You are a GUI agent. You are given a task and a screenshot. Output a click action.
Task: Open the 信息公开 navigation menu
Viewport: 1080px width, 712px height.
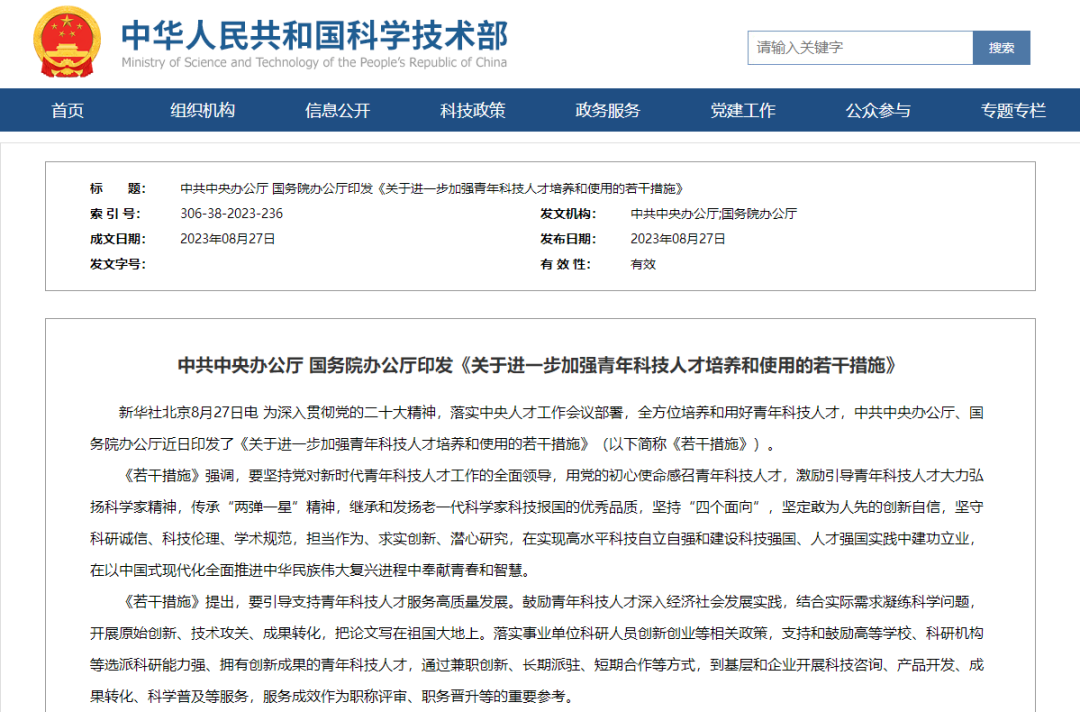338,110
